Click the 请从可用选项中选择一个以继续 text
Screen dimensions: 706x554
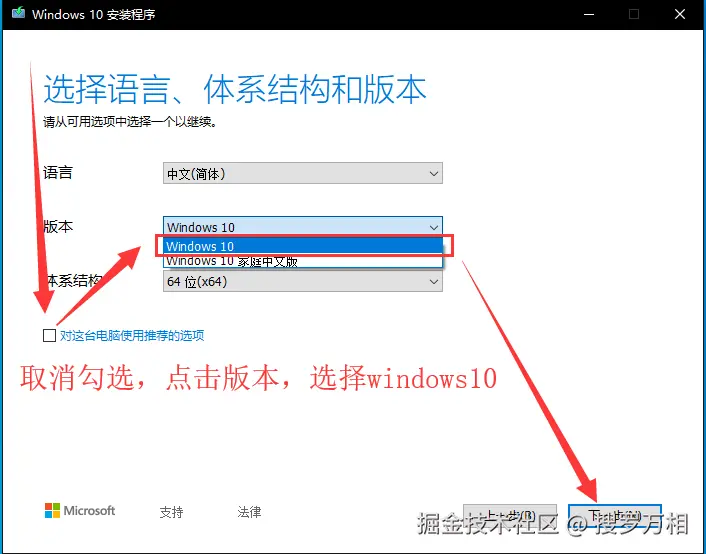tap(130, 122)
